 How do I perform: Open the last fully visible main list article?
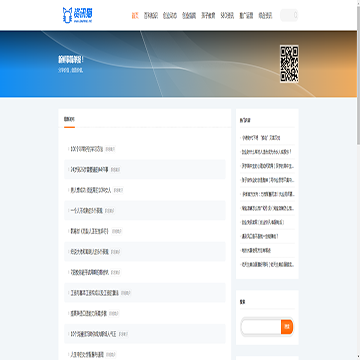(94, 334)
